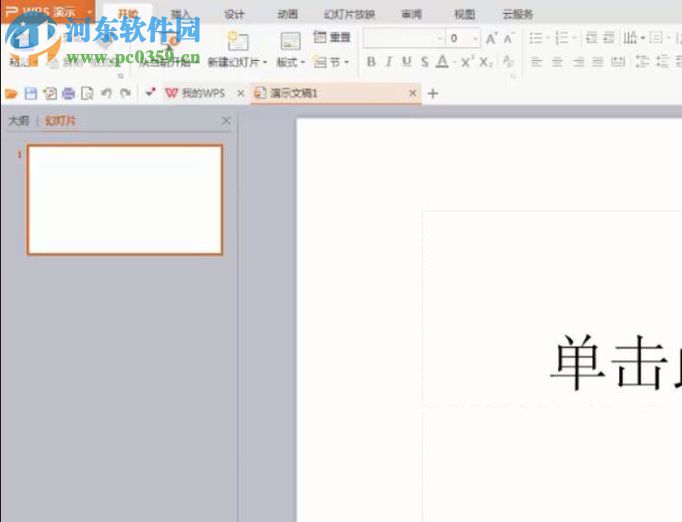This screenshot has height=522, width=682.
Task: Select slide 1 thumbnail
Action: 125,200
